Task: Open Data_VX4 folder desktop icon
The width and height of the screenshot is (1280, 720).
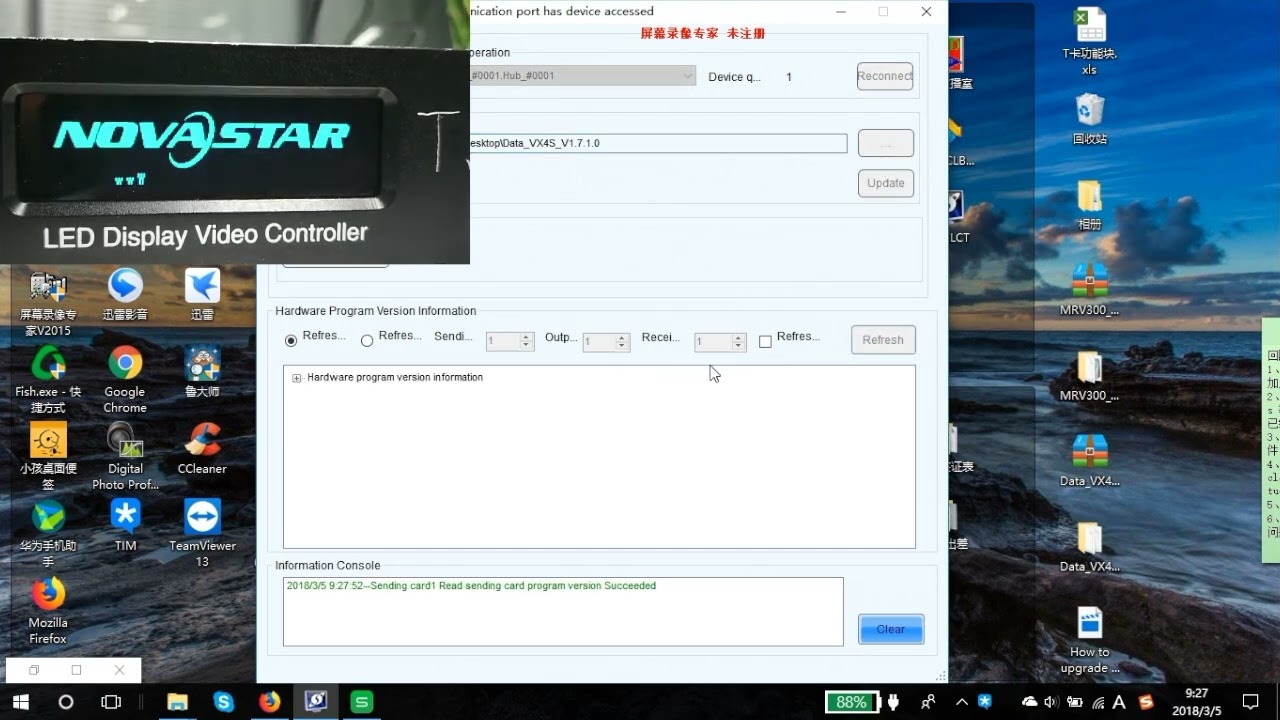Action: pyautogui.click(x=1089, y=547)
